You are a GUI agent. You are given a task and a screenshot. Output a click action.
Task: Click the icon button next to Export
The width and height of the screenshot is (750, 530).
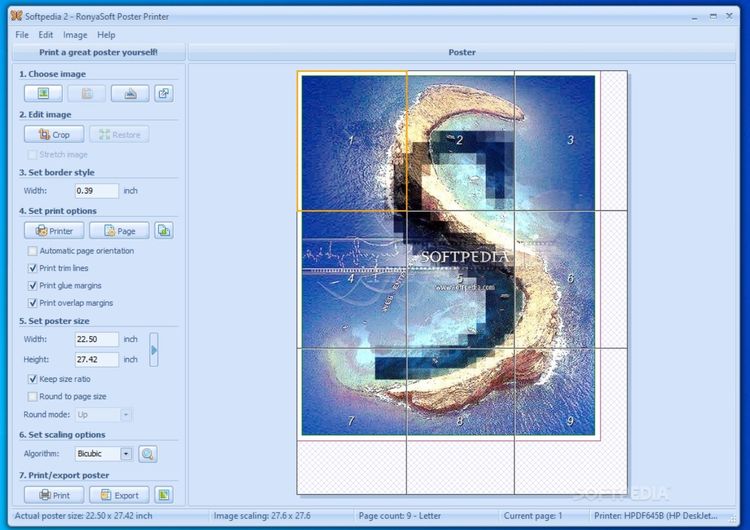click(164, 495)
